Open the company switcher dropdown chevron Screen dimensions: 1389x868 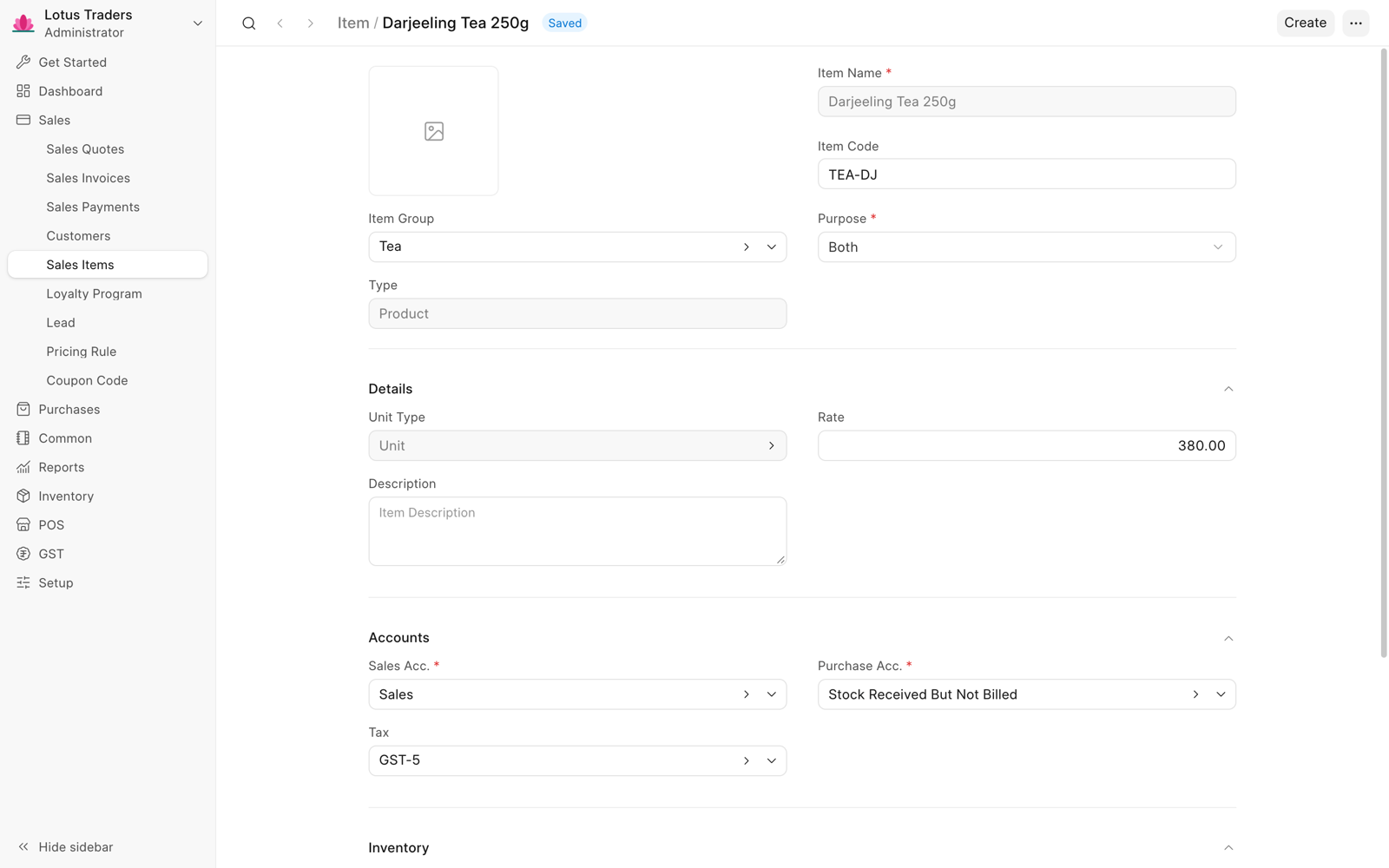tap(198, 23)
